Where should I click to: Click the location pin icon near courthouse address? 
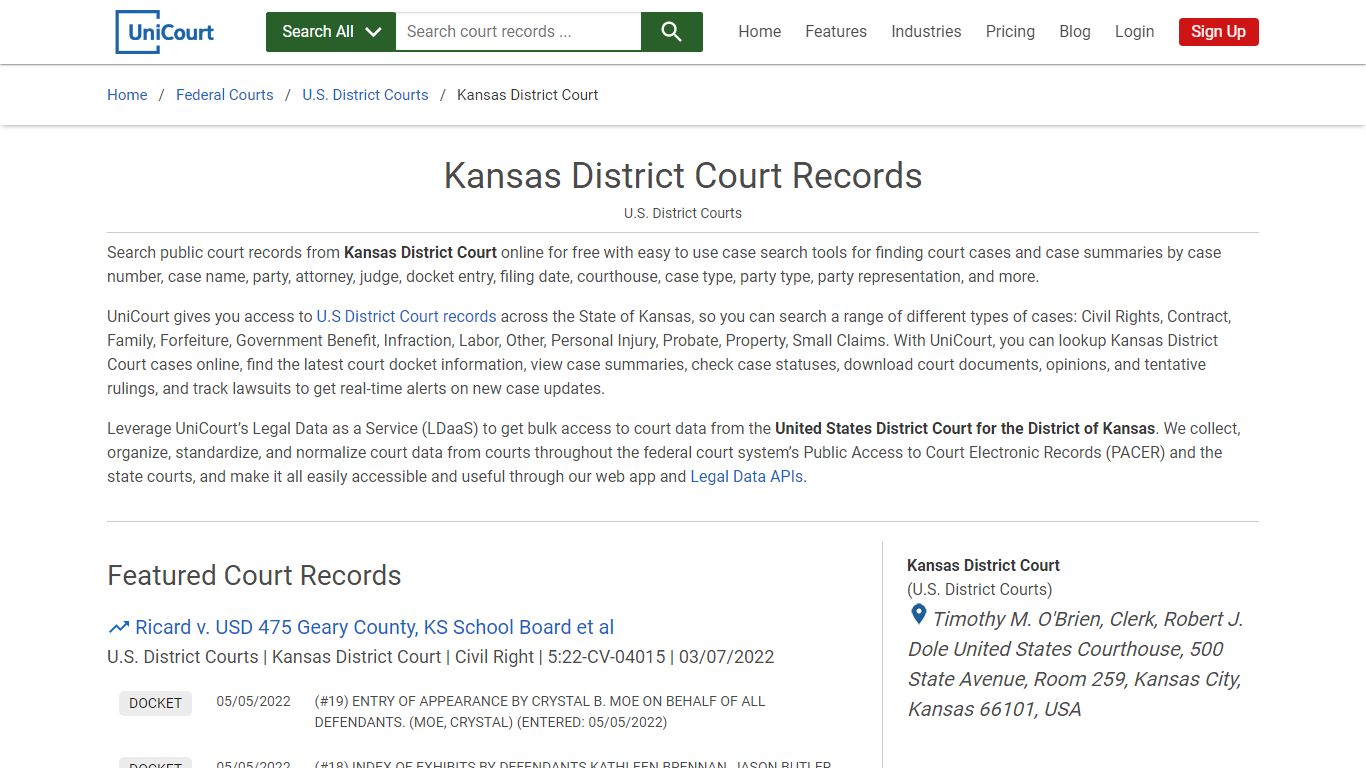[918, 615]
